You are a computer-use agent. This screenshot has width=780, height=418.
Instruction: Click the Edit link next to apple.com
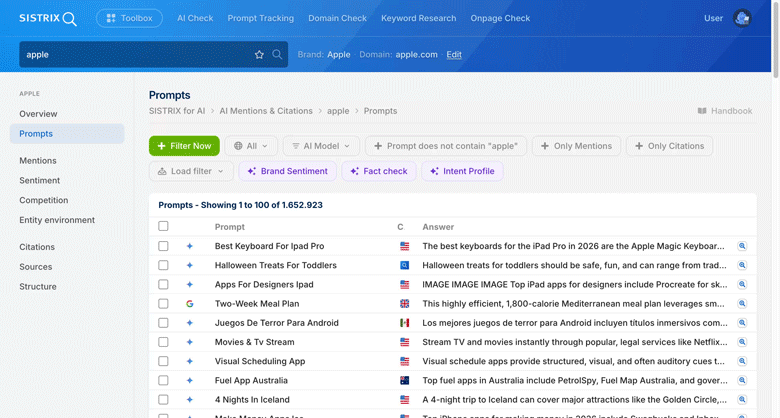[x=454, y=55]
